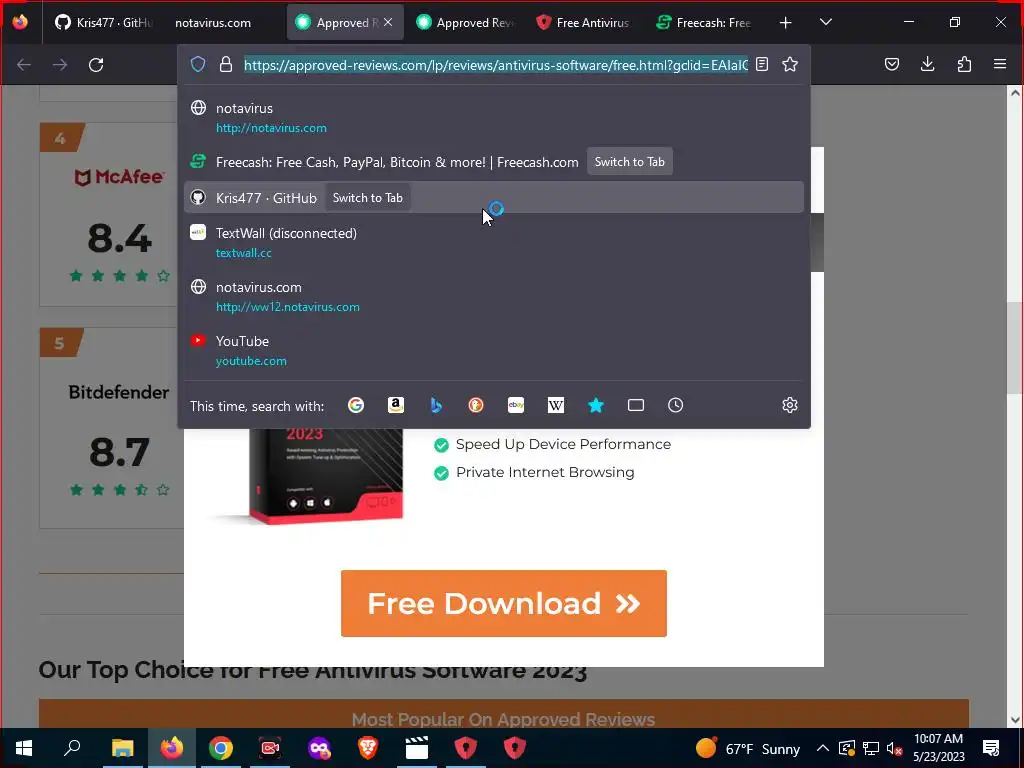Click the approved-reviews URL field

(x=496, y=65)
